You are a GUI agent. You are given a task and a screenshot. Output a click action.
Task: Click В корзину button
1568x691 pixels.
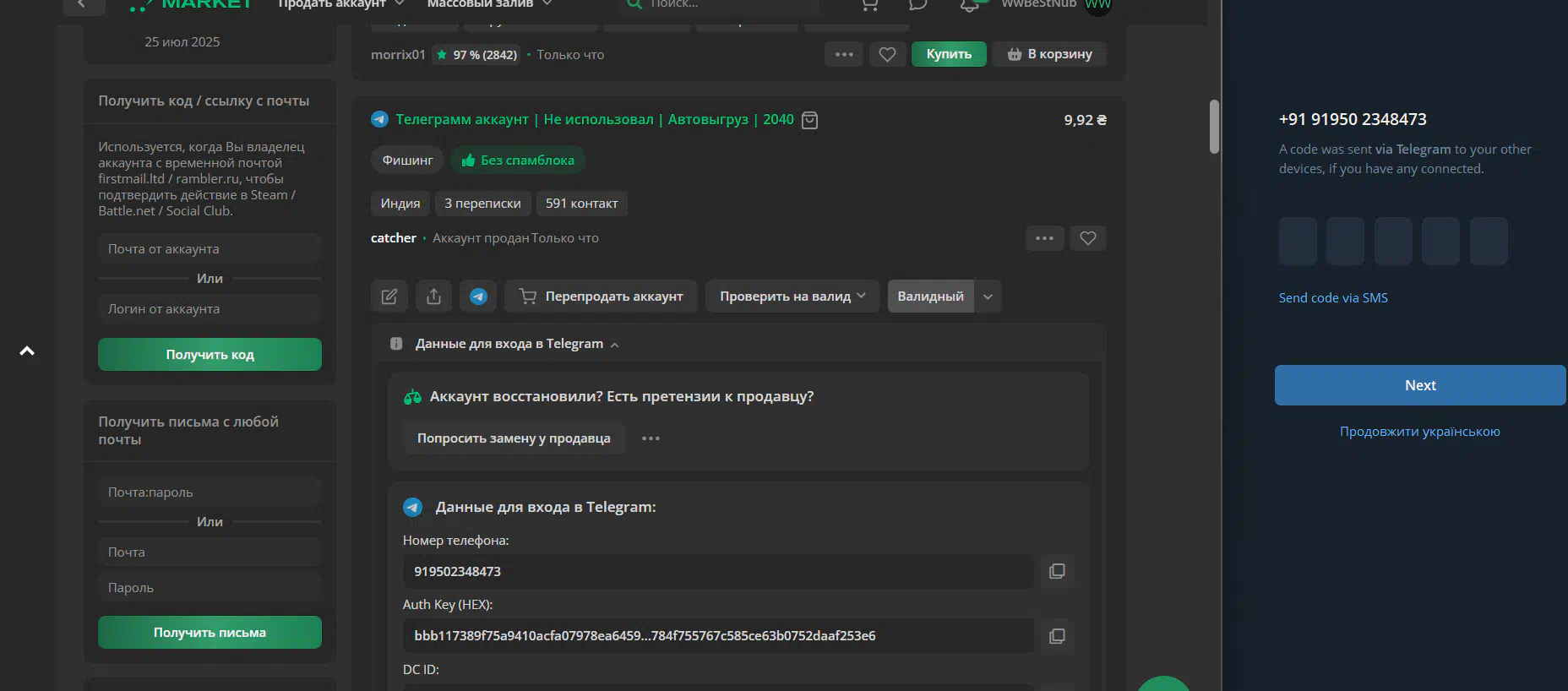pos(1049,54)
